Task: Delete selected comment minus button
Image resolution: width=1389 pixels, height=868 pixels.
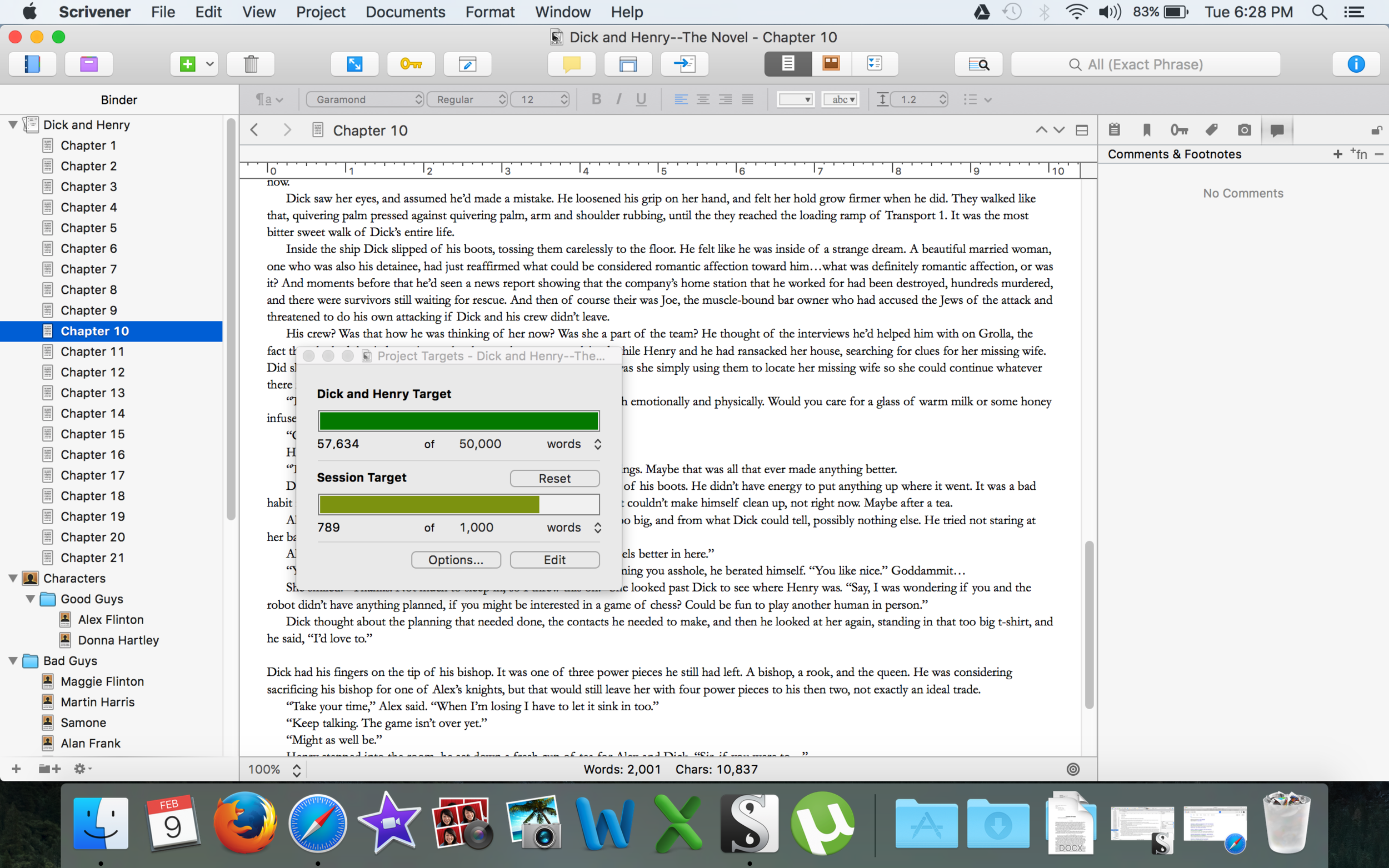Action: [x=1379, y=154]
